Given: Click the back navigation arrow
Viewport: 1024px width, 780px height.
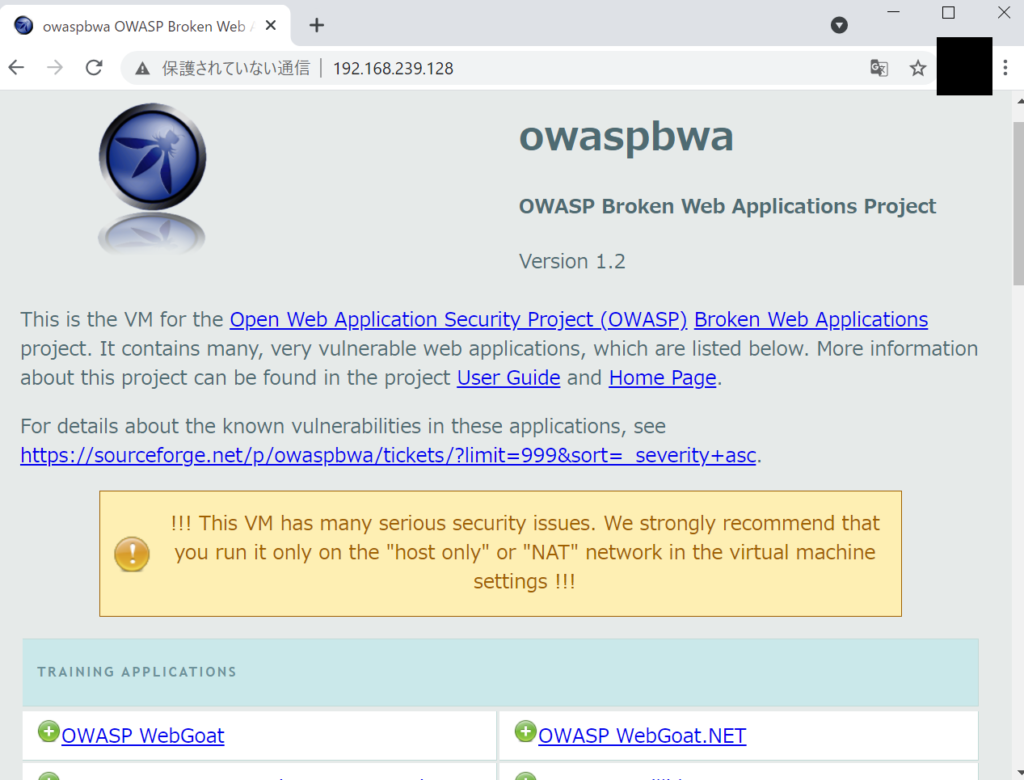Looking at the screenshot, I should click(16, 67).
